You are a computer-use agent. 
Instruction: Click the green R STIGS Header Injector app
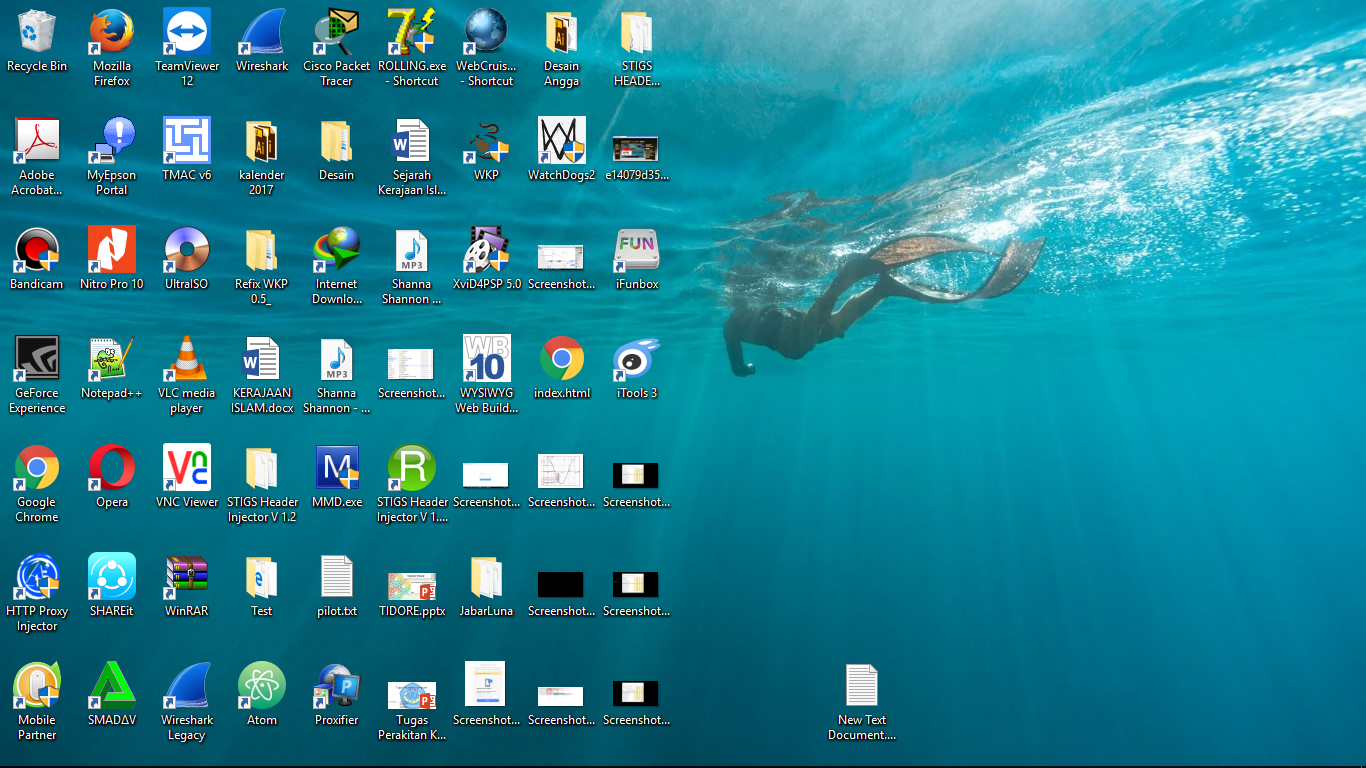click(412, 468)
